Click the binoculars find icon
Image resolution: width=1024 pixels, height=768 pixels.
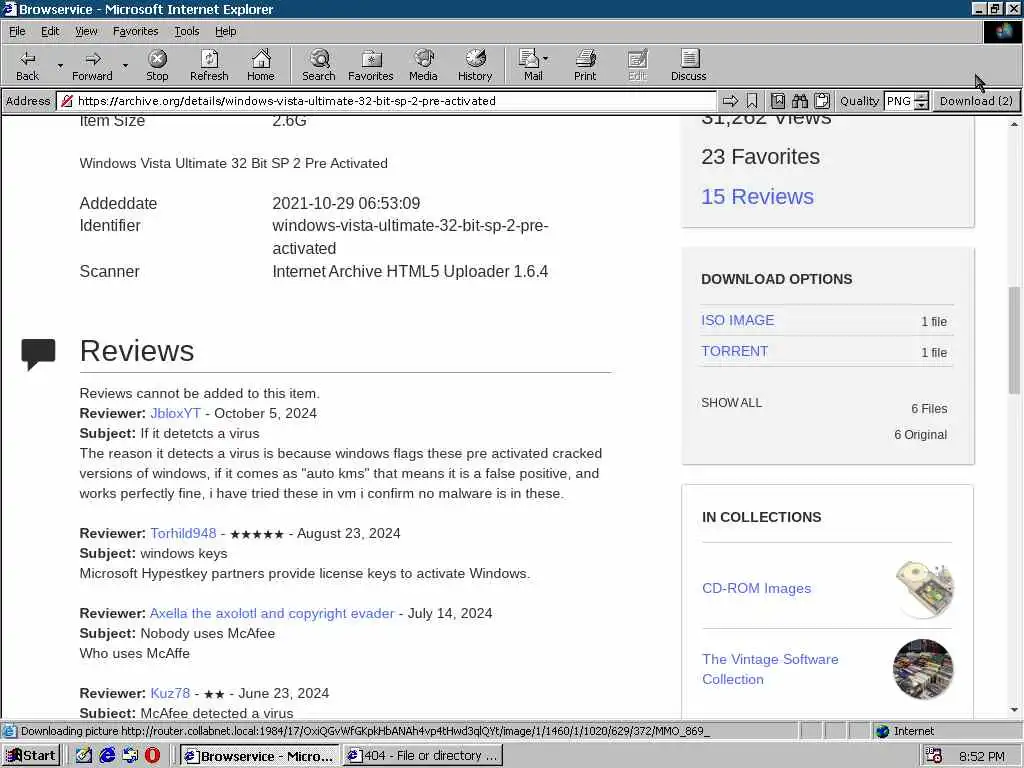[x=800, y=101]
